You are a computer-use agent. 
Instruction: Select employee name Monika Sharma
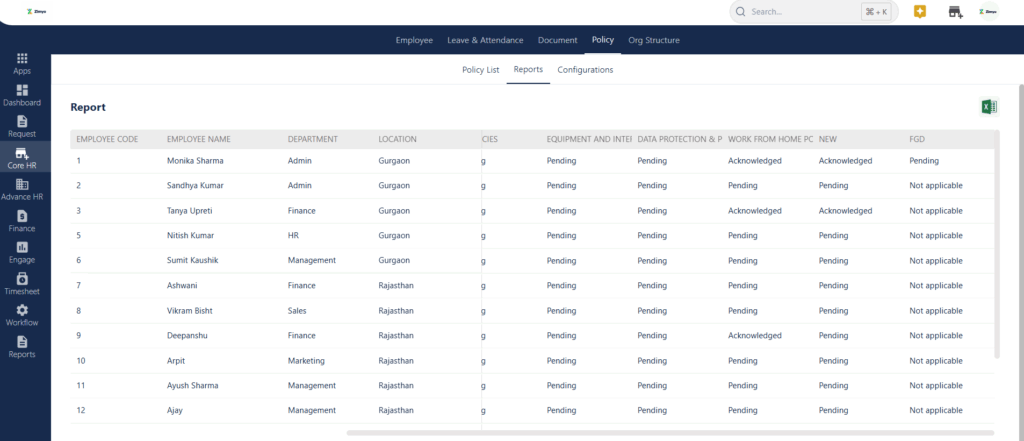click(x=195, y=161)
